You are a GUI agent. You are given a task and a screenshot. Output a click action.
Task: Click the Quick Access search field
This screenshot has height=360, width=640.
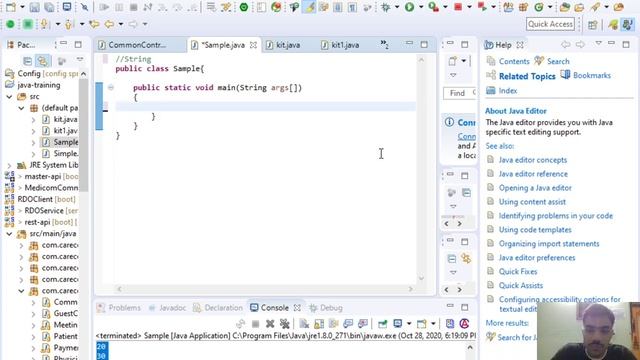(x=550, y=24)
